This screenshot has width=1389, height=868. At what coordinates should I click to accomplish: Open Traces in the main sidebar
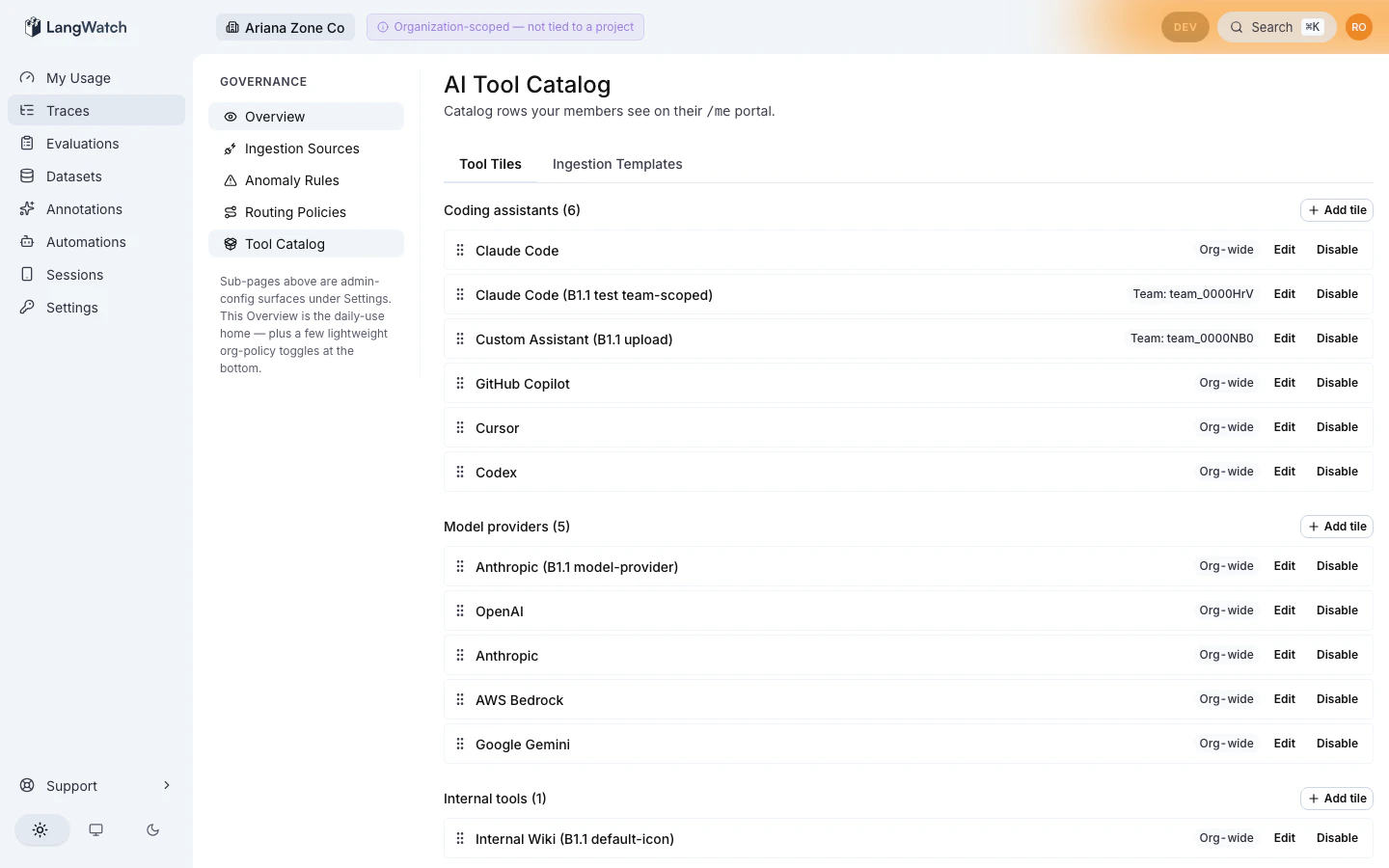(x=96, y=111)
